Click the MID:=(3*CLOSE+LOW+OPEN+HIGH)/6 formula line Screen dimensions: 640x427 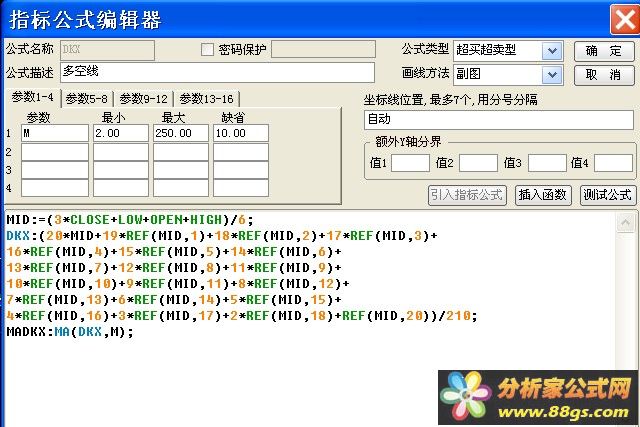(x=130, y=220)
